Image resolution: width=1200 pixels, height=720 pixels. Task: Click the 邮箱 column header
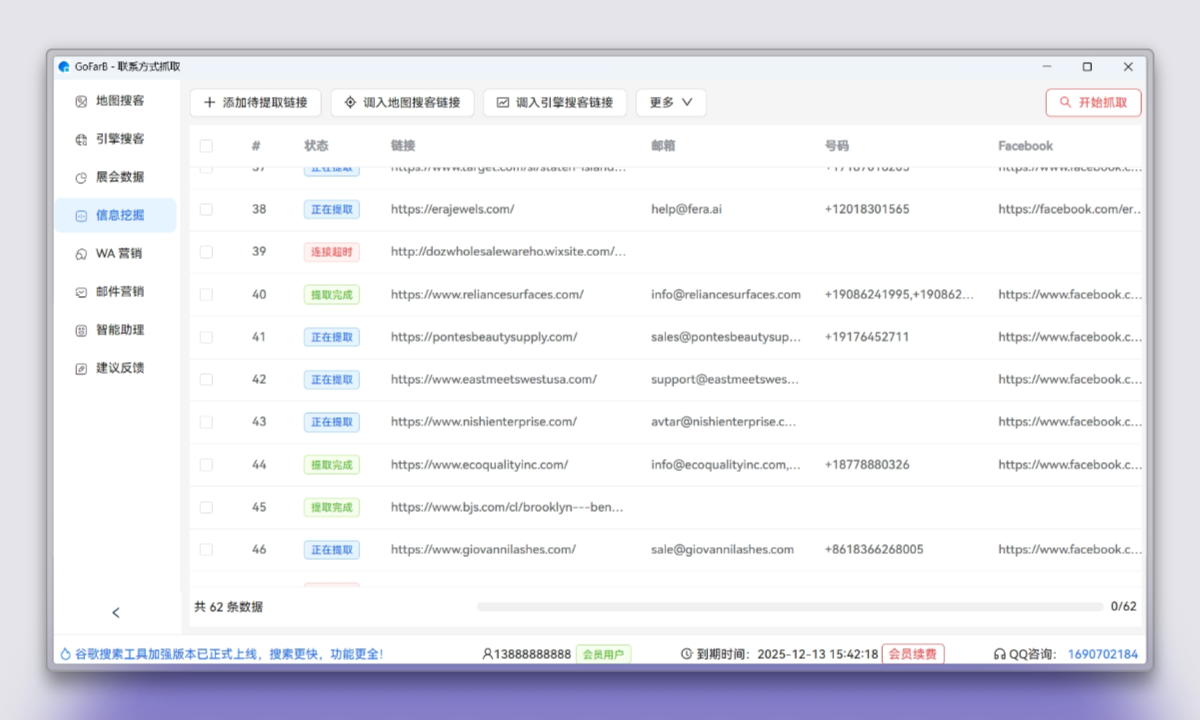pos(663,146)
